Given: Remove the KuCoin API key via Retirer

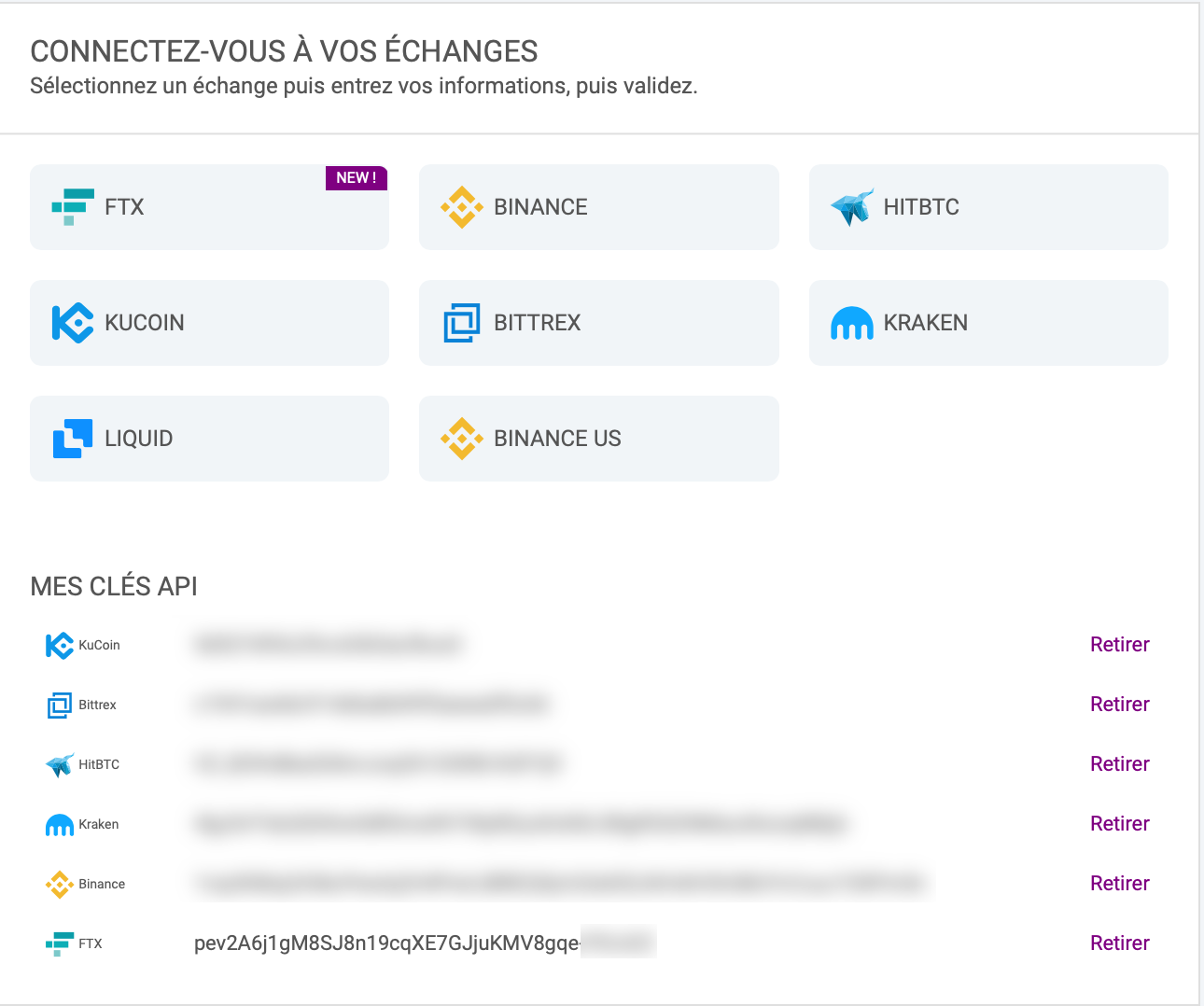Looking at the screenshot, I should click(x=1120, y=645).
